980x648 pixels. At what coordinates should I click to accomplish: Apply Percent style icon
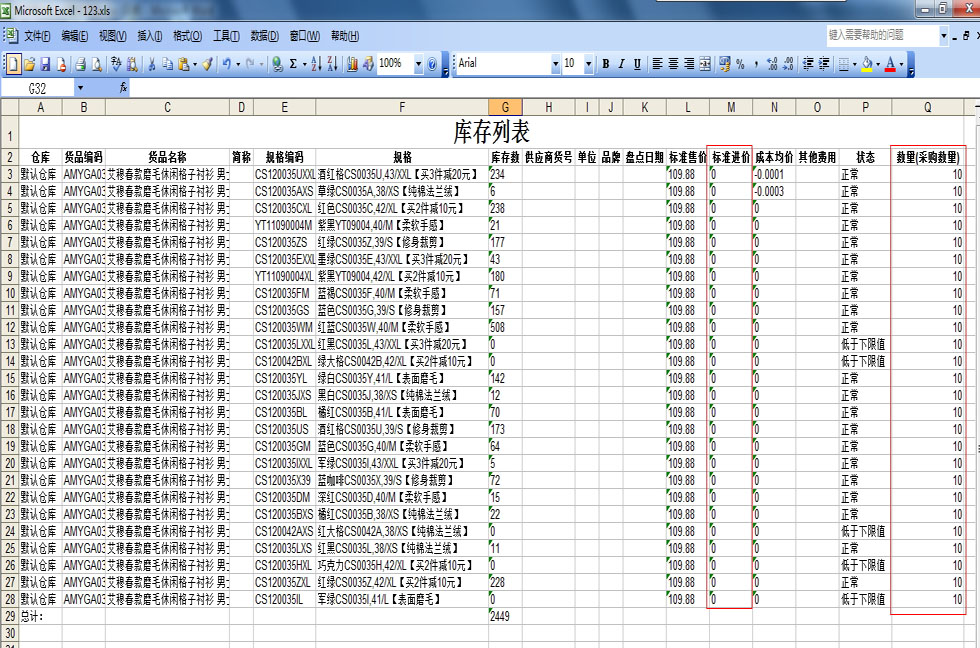pos(741,64)
